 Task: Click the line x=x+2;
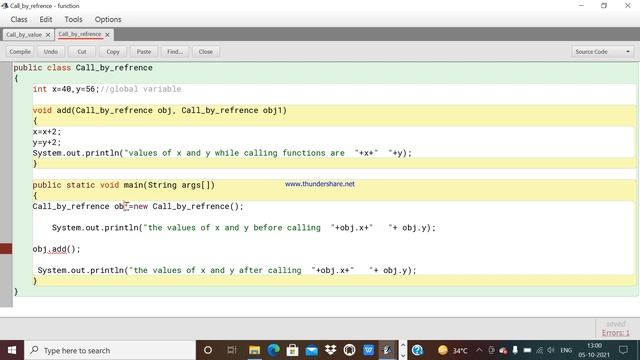point(47,132)
